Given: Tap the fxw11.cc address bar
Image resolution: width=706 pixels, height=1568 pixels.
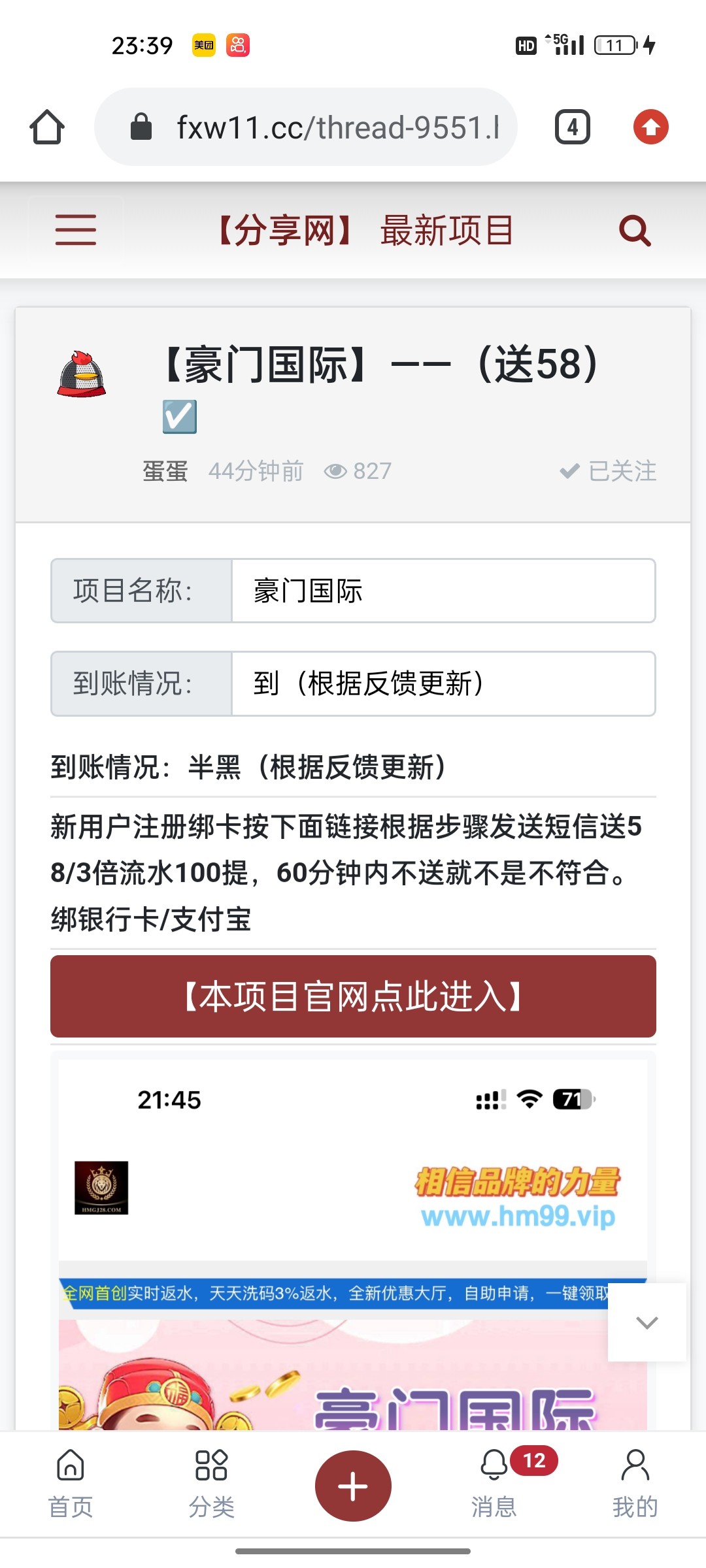Looking at the screenshot, I should [x=306, y=127].
